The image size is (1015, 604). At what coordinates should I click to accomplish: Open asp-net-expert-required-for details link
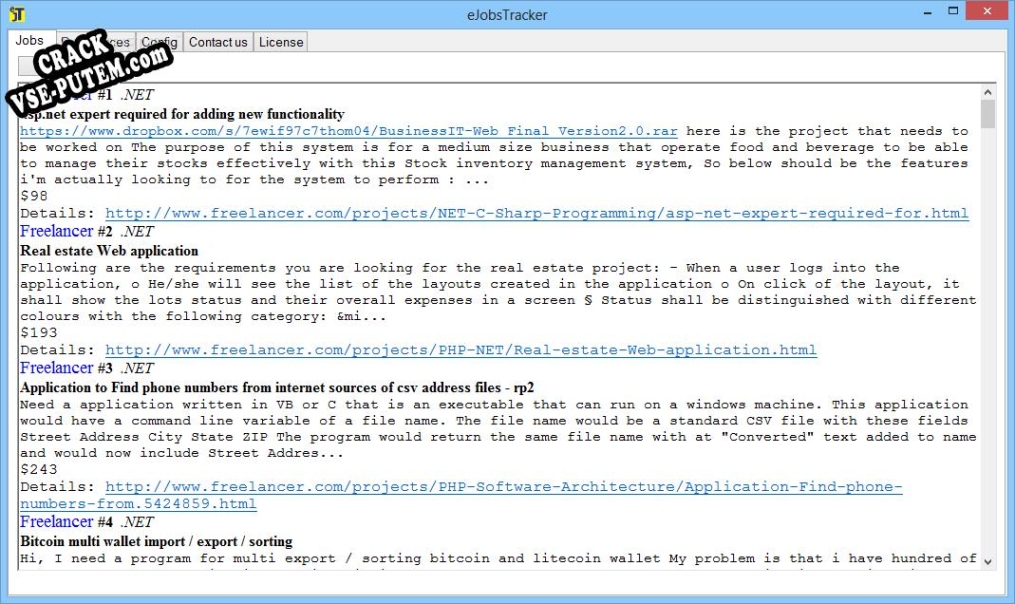pos(536,213)
